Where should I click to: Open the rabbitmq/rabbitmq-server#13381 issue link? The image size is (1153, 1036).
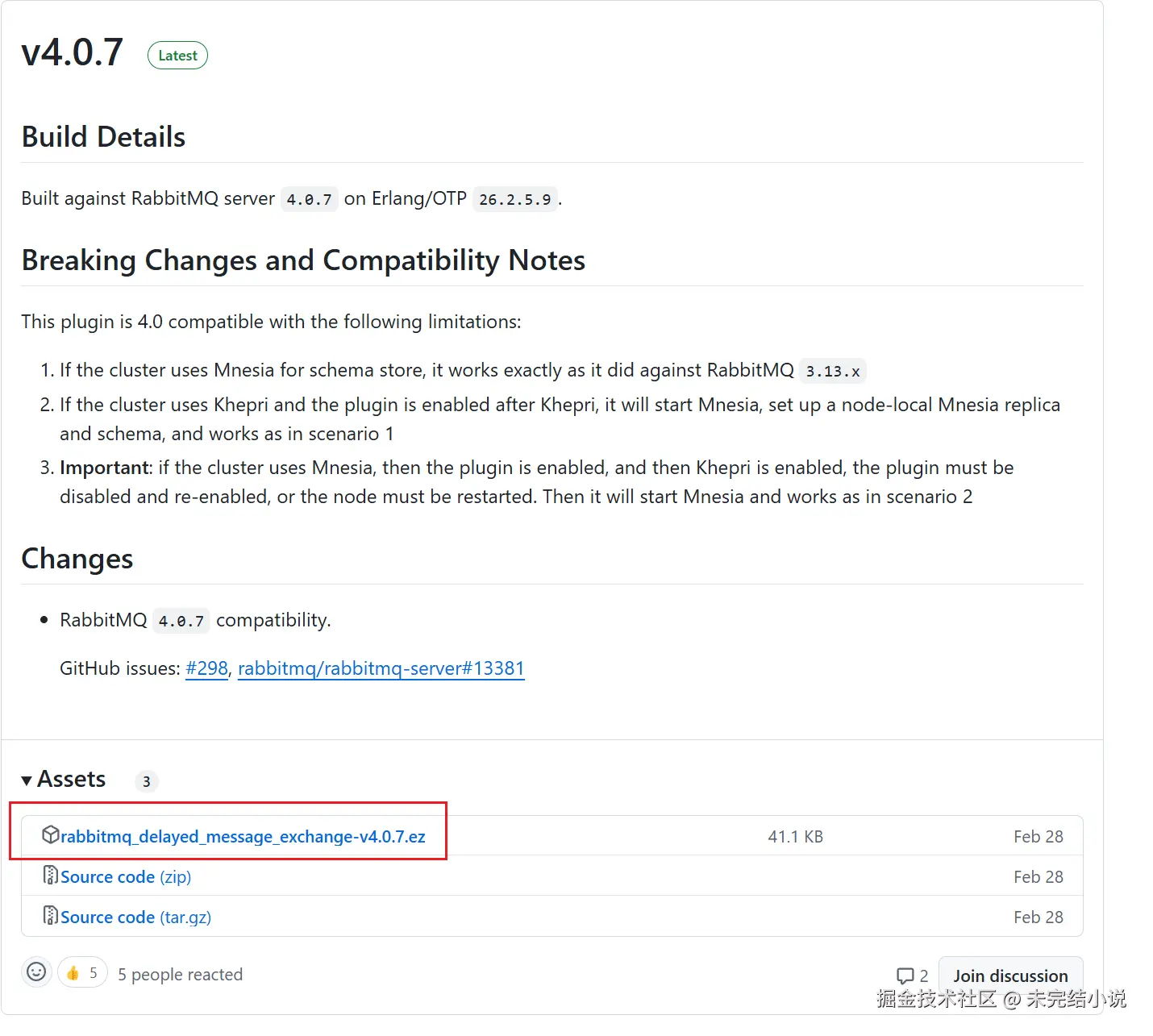pyautogui.click(x=381, y=668)
